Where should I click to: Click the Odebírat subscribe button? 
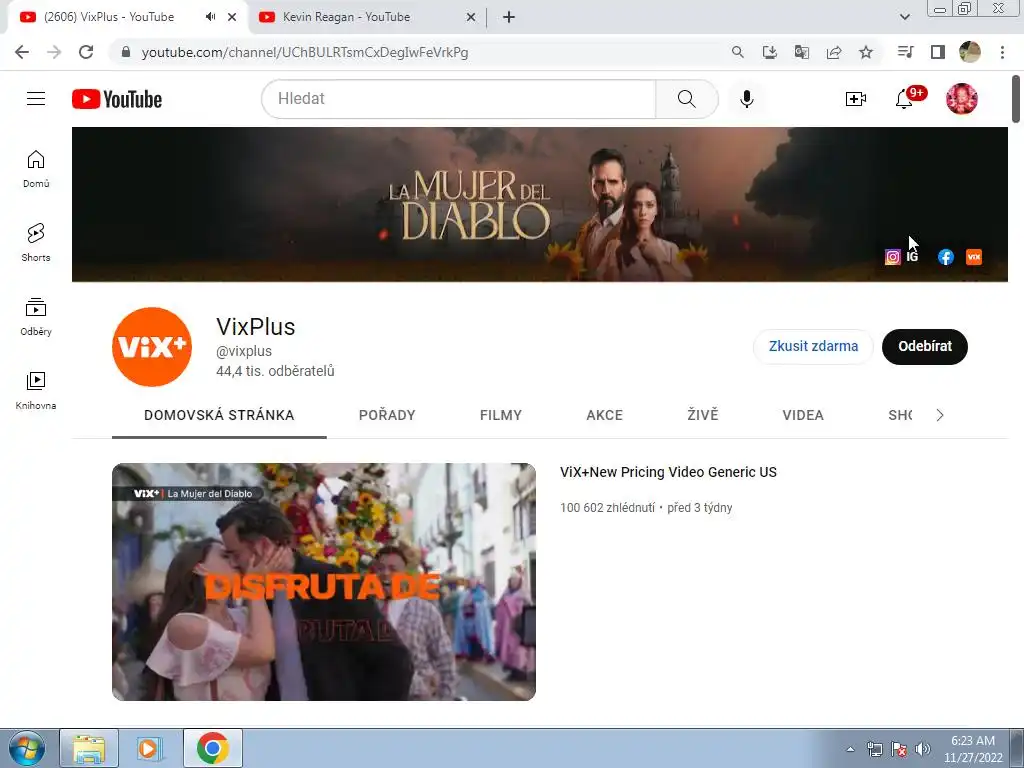pyautogui.click(x=925, y=347)
